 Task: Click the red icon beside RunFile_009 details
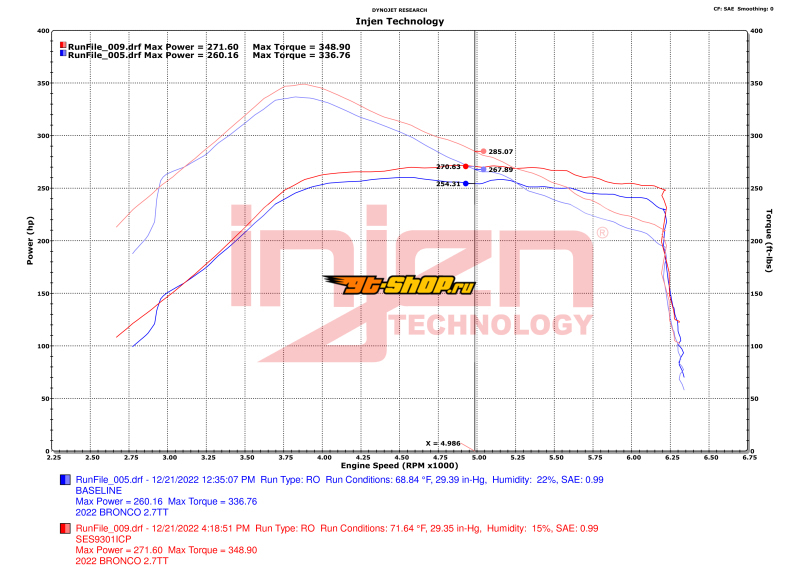(66, 527)
